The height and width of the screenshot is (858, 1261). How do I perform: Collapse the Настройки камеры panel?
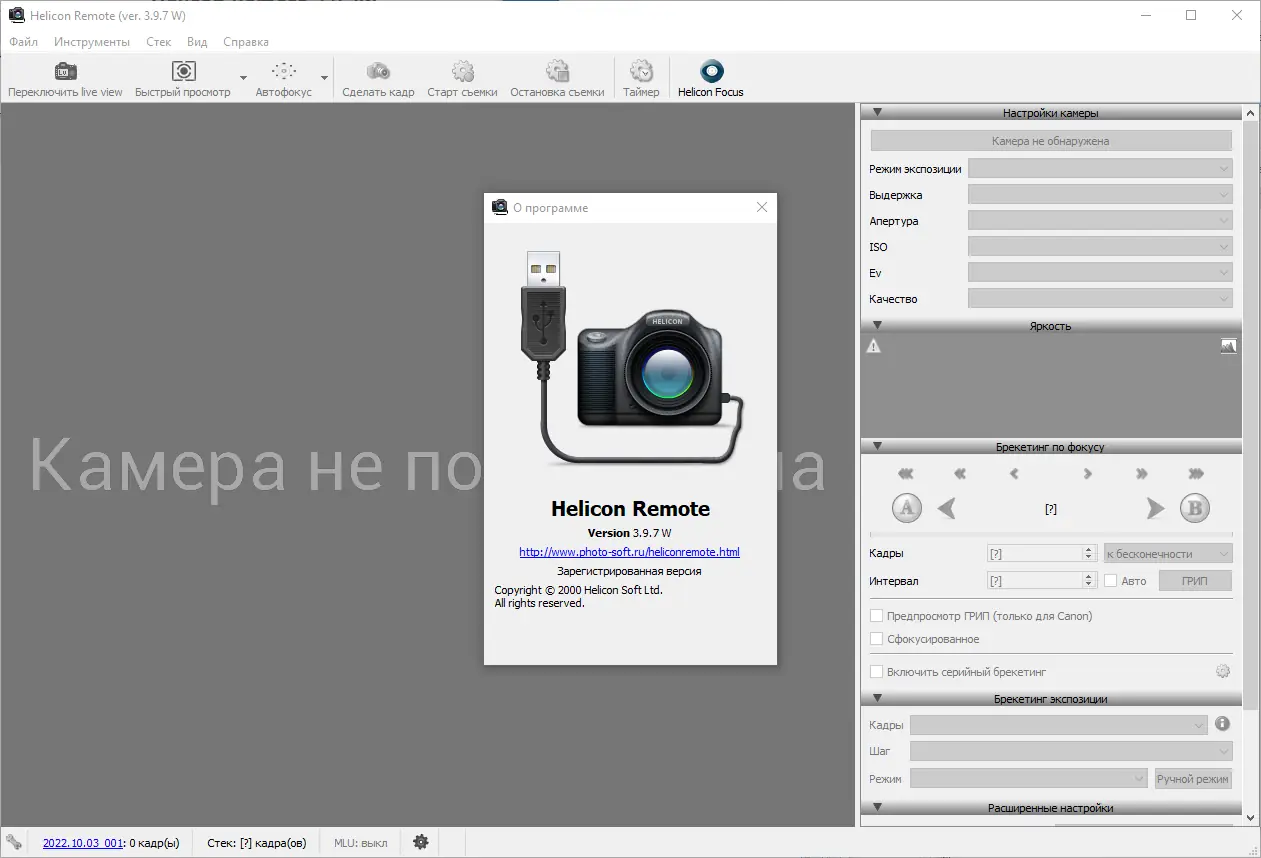[x=877, y=113]
